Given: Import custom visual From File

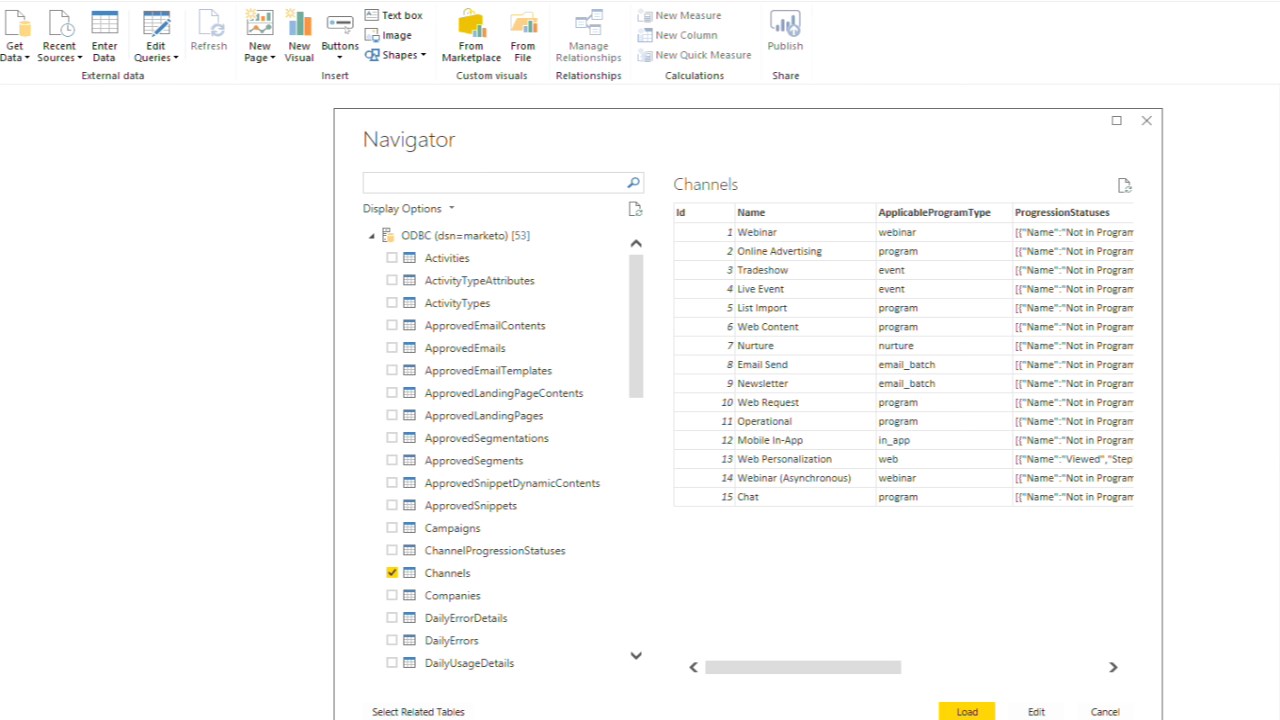Looking at the screenshot, I should (523, 37).
